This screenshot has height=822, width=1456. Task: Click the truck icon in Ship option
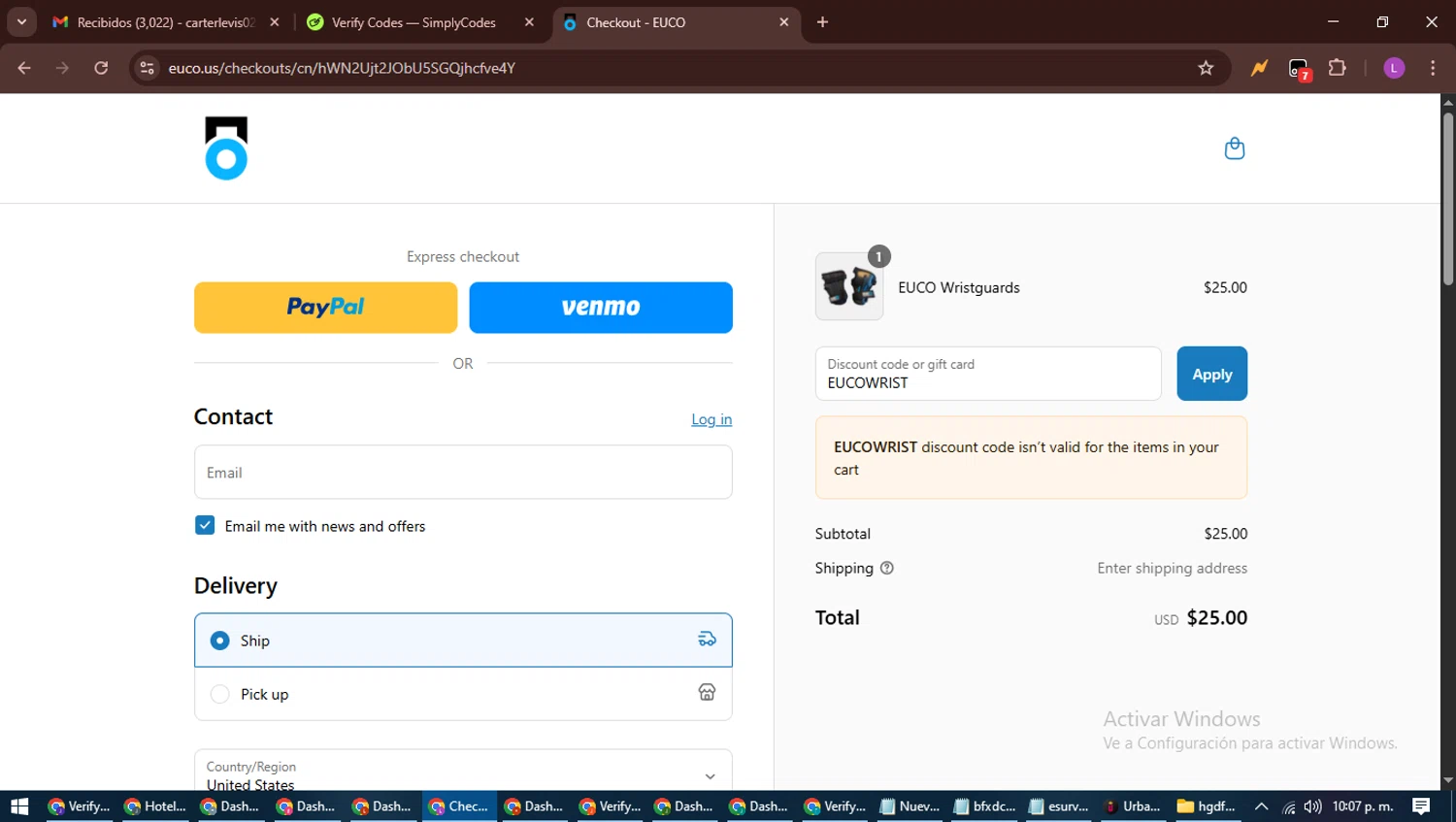(x=707, y=639)
